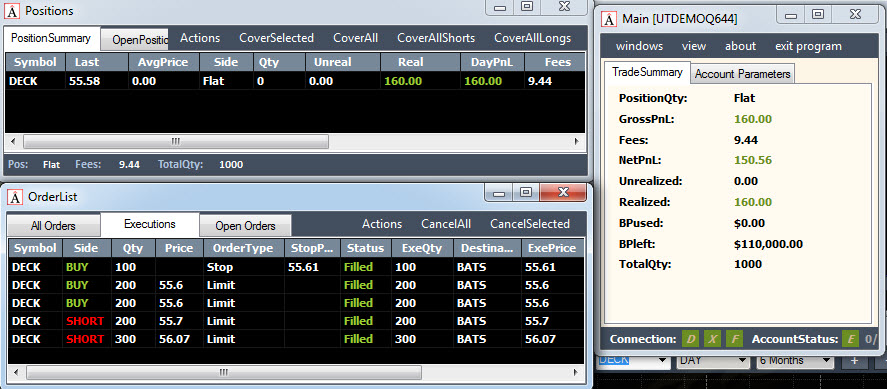Click the OrderList window app icon

click(14, 197)
